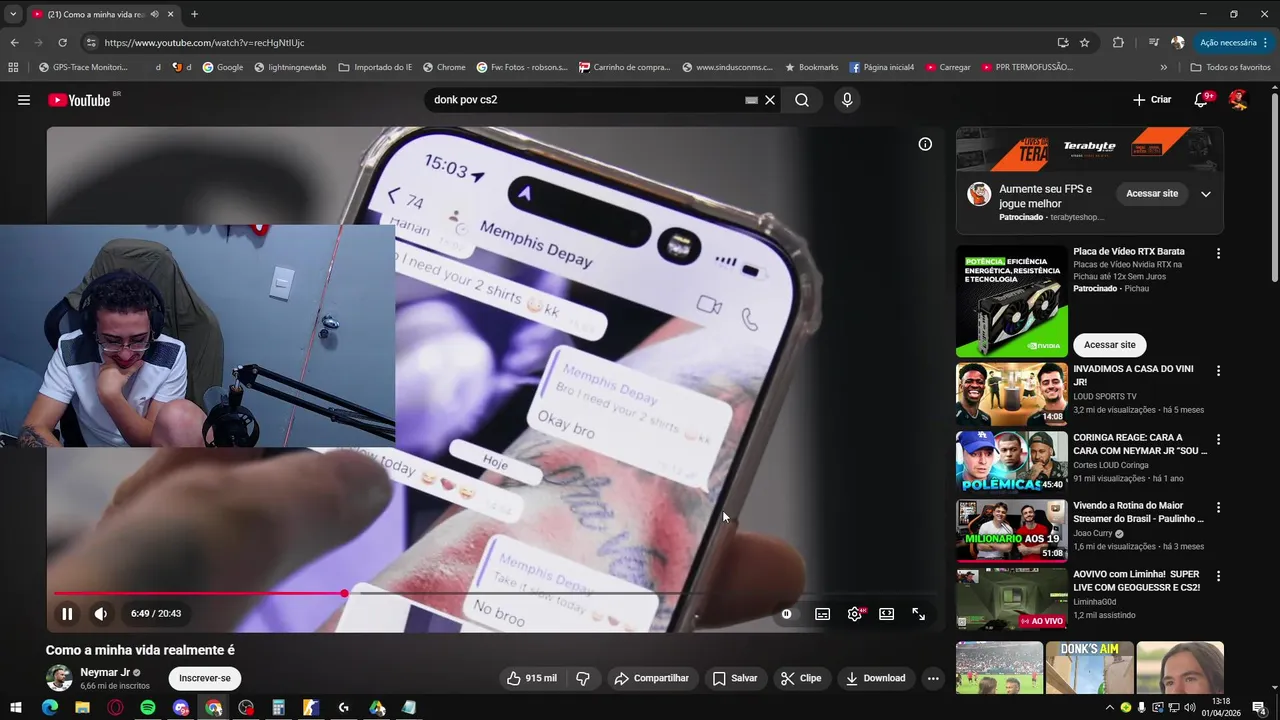This screenshot has height=720, width=1280.
Task: Run the search with the magnifier button
Action: (802, 100)
